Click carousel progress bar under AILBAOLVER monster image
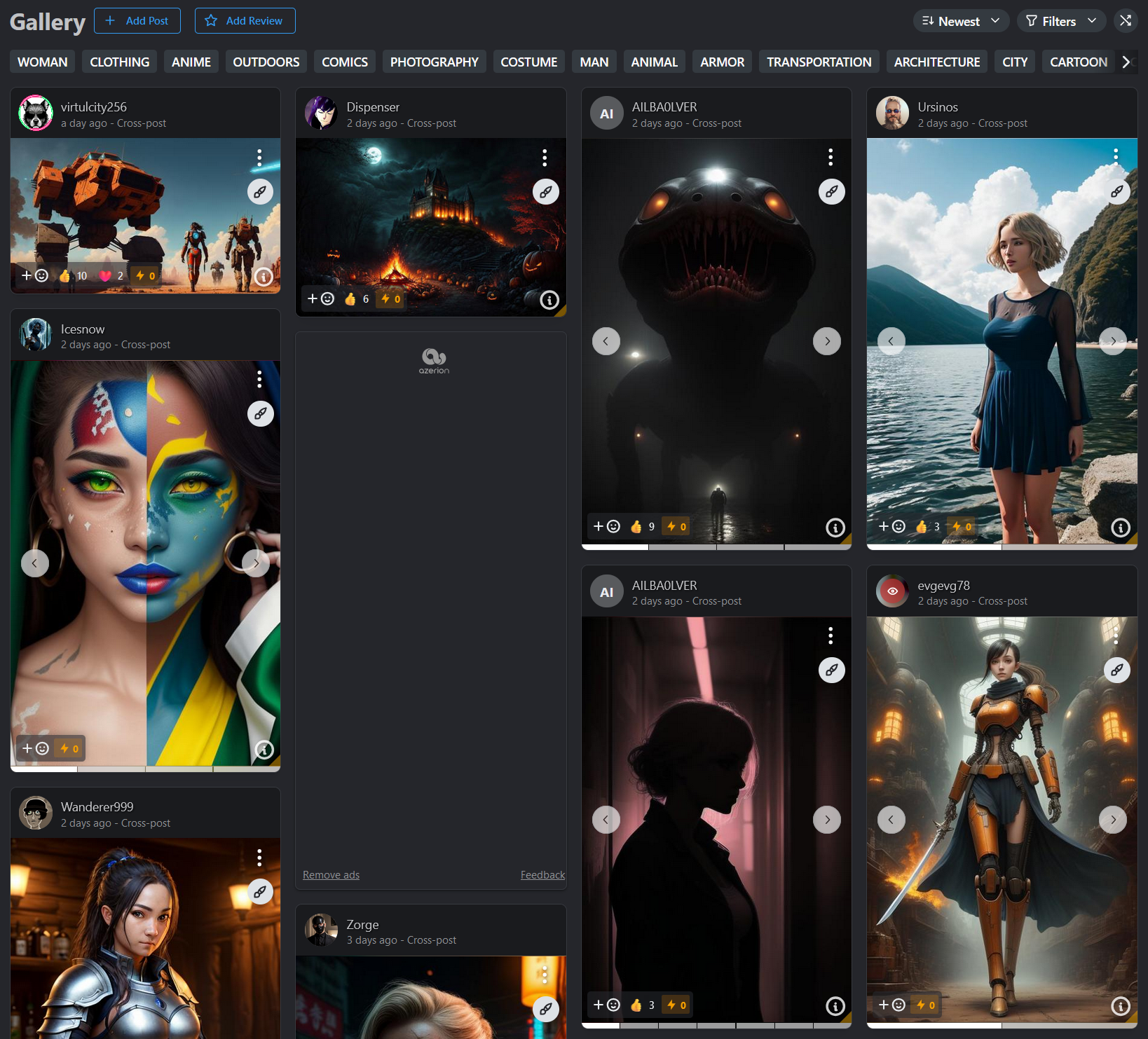The image size is (1148, 1039). click(716, 547)
